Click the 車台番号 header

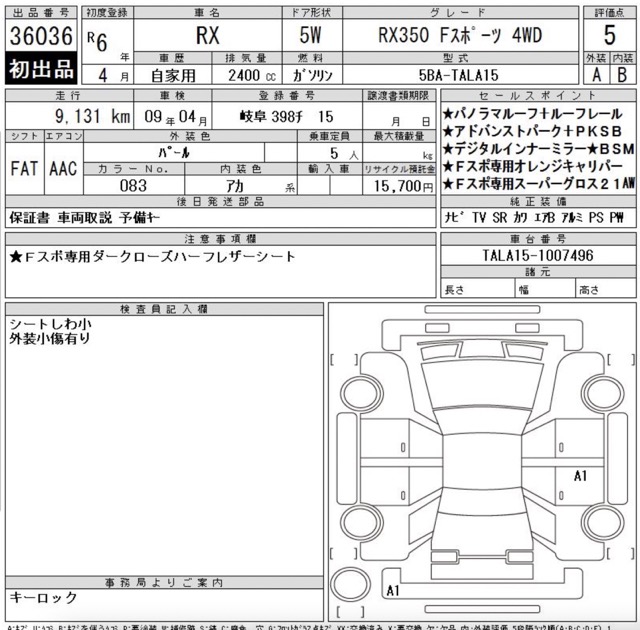[x=538, y=239]
